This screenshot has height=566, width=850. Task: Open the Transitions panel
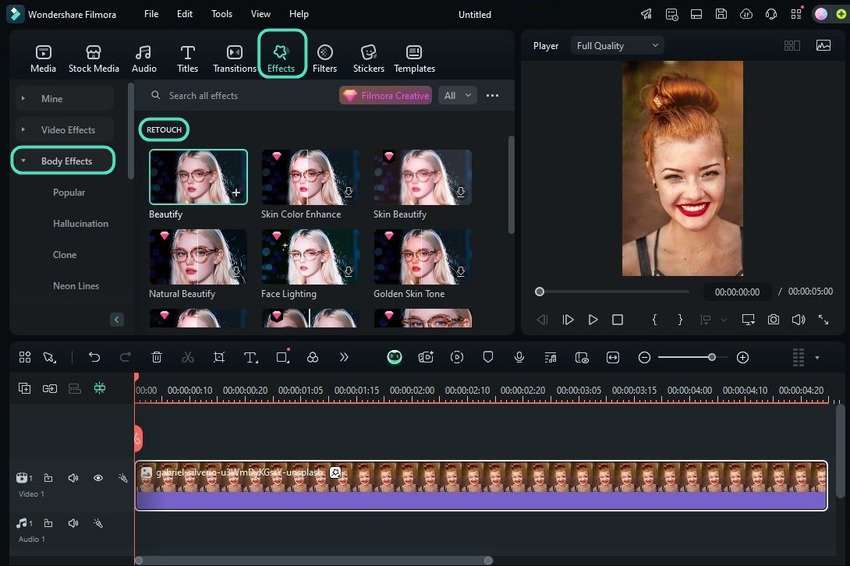234,58
